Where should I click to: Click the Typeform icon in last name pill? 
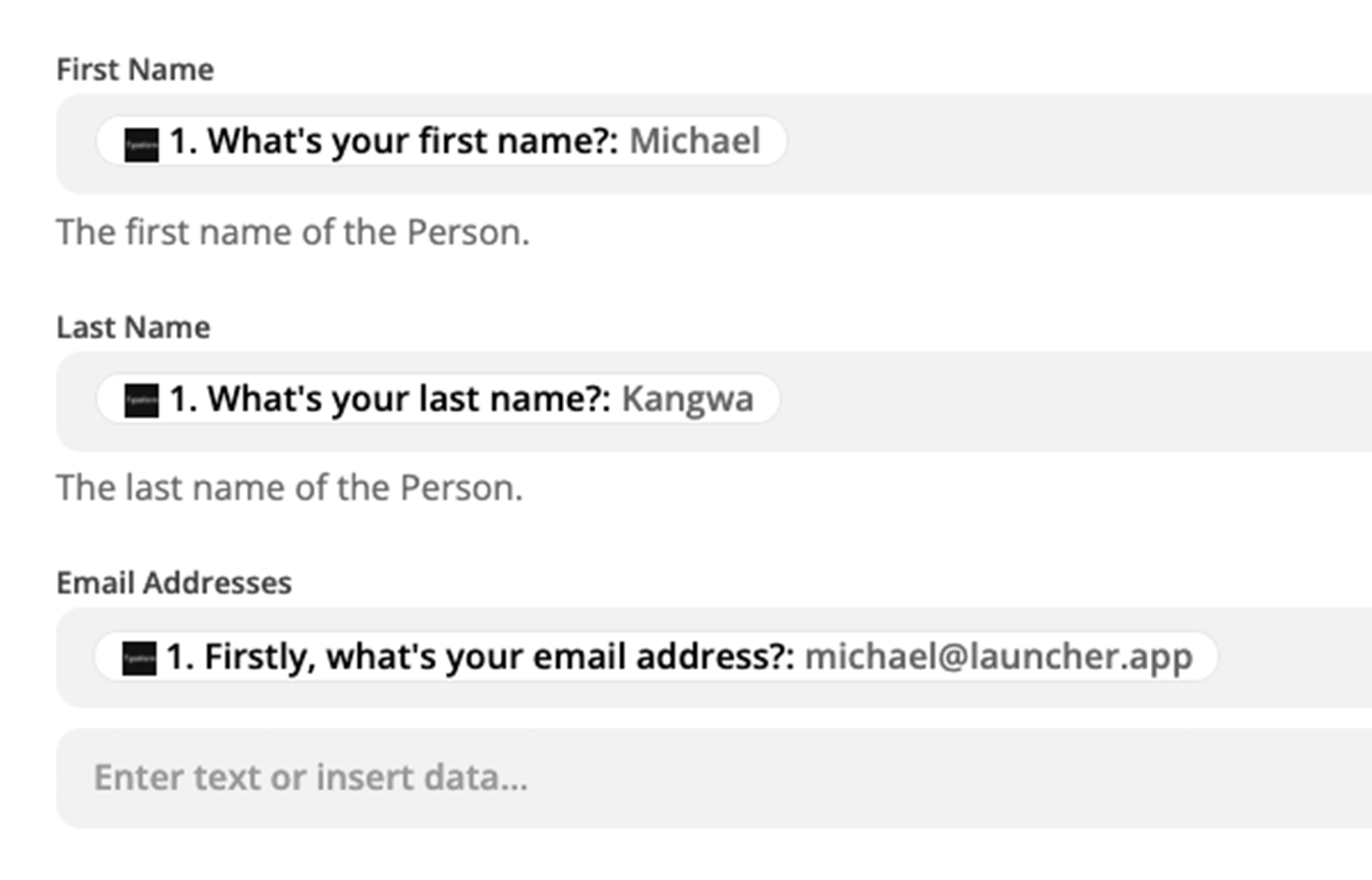pyautogui.click(x=141, y=401)
